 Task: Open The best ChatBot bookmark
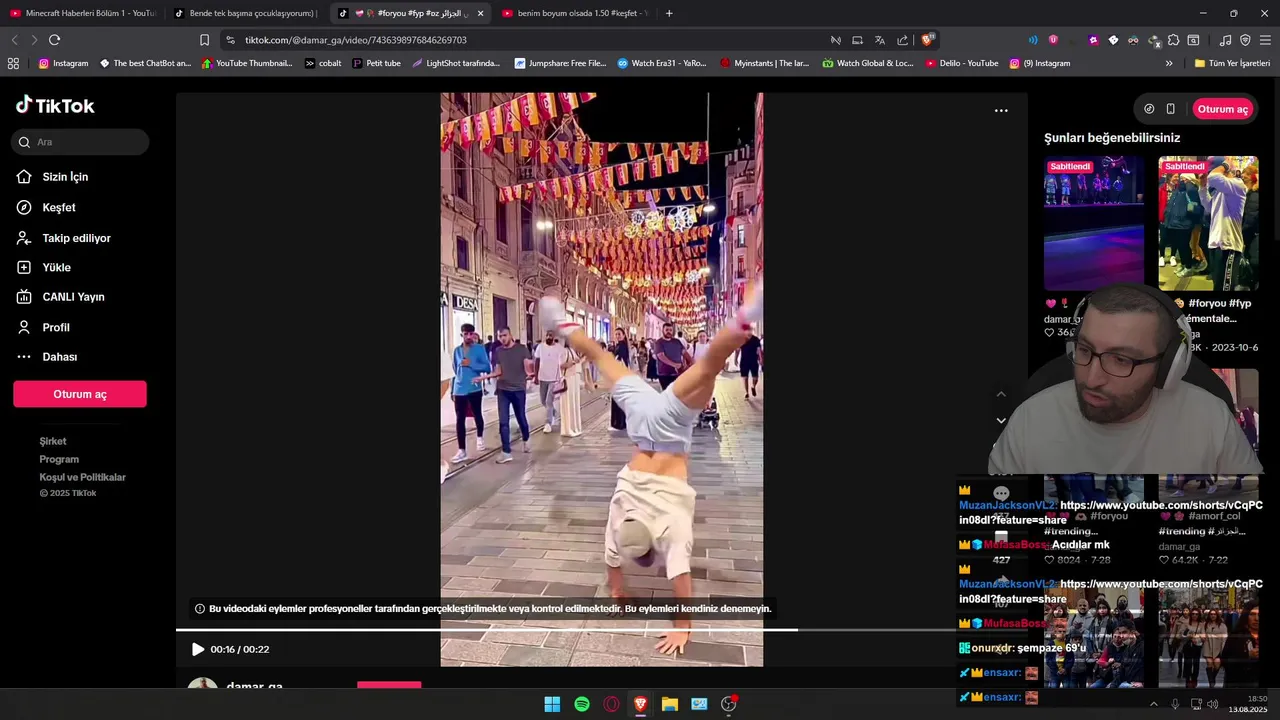145,63
